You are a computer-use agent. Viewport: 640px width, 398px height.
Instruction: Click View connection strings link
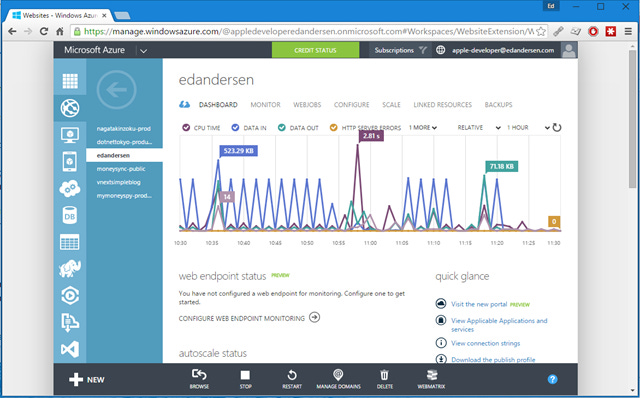click(485, 343)
